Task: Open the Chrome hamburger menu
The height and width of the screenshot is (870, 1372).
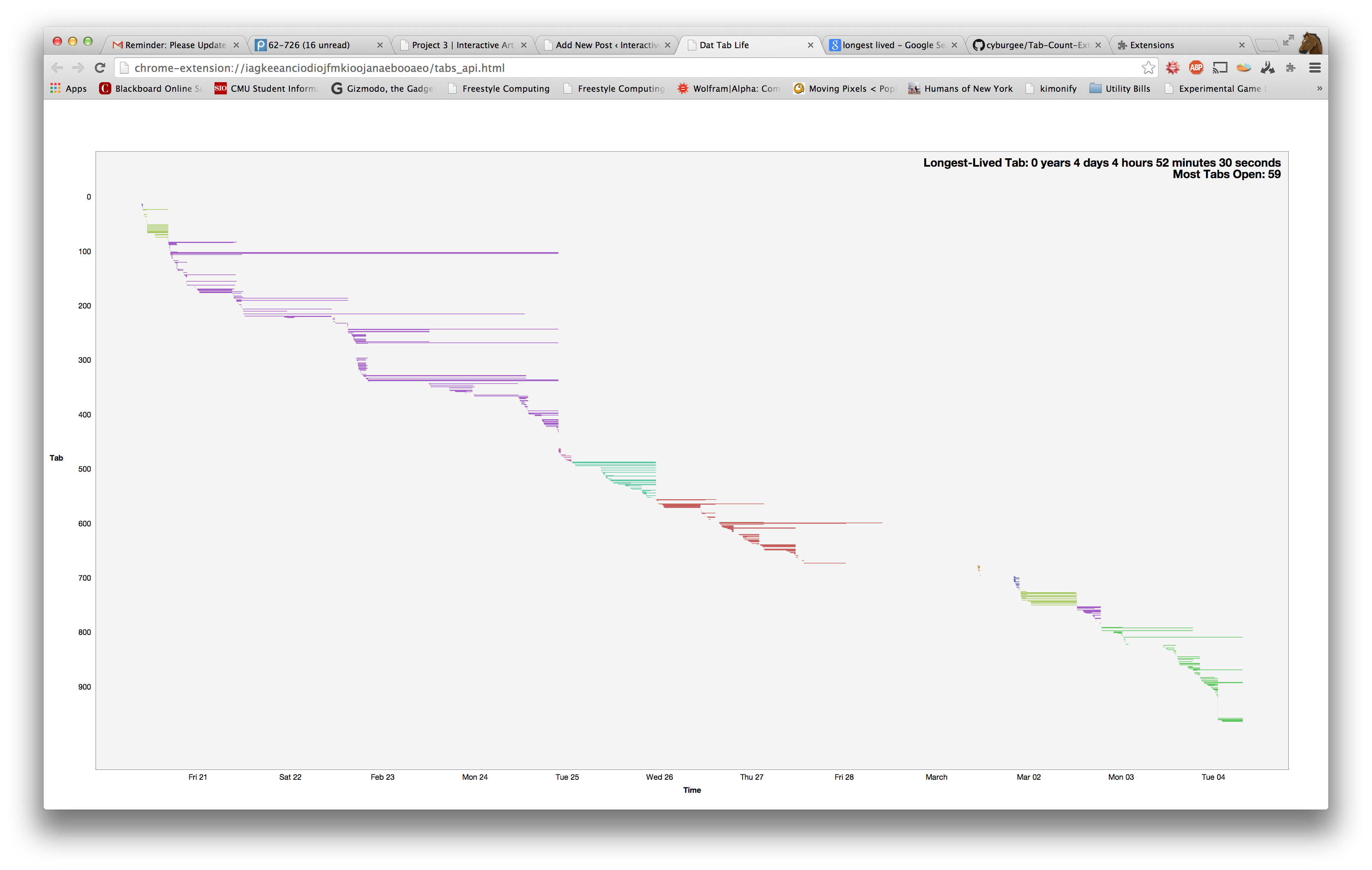Action: click(1315, 68)
